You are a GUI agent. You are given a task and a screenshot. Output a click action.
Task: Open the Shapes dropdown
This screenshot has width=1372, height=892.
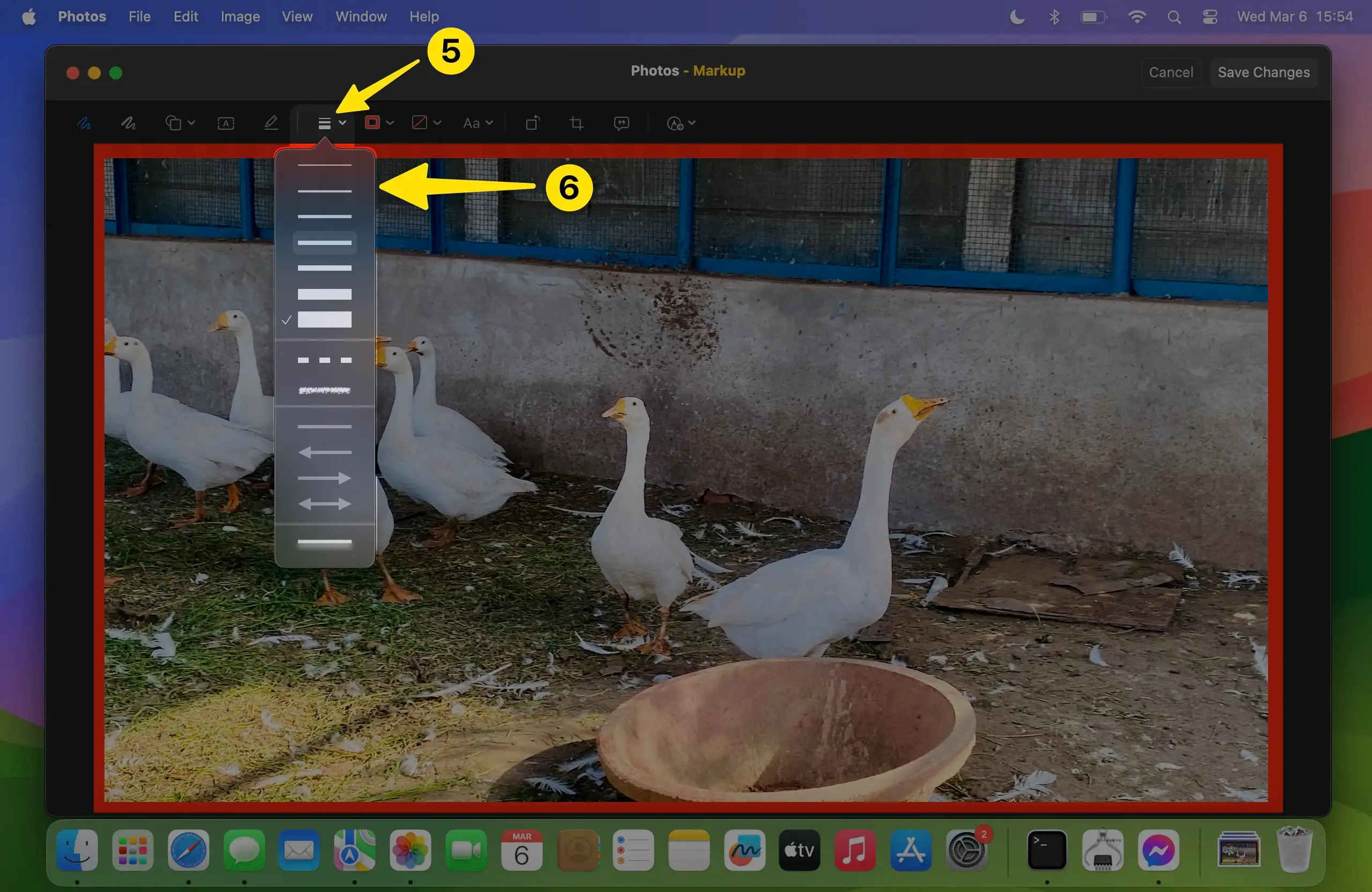[180, 123]
